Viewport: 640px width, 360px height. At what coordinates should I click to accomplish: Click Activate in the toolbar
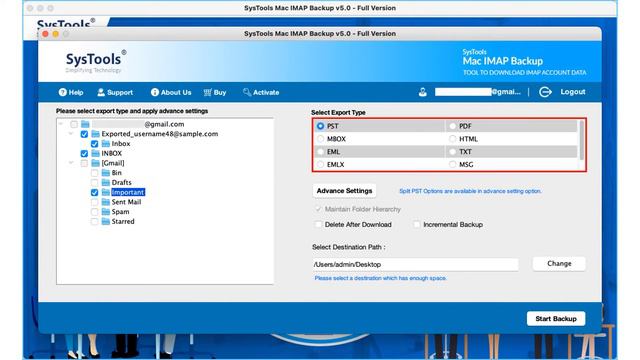pyautogui.click(x=261, y=92)
